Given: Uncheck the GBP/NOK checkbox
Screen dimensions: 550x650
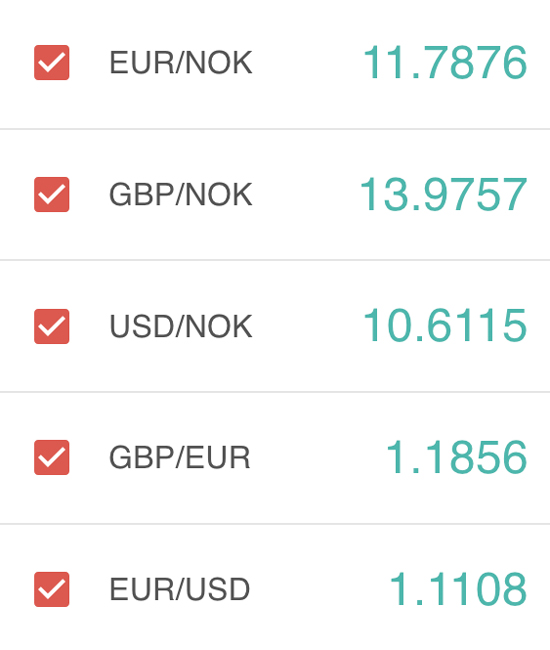Looking at the screenshot, I should coord(51,194).
